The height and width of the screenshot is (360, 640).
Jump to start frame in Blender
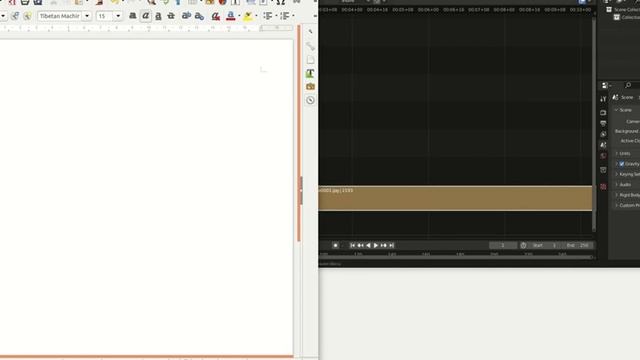coord(352,245)
